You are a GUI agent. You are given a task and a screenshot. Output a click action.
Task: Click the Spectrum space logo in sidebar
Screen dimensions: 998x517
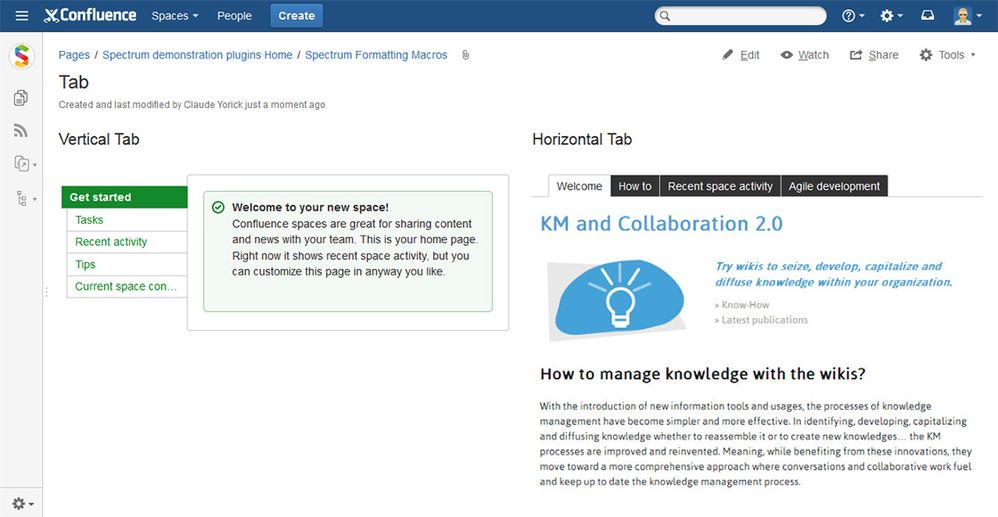pyautogui.click(x=22, y=57)
